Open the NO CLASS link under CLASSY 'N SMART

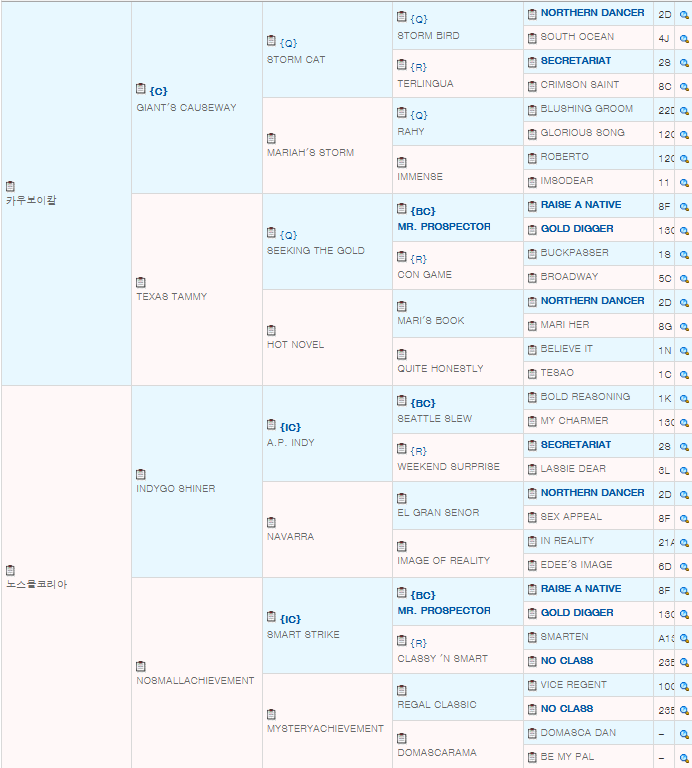pos(567,661)
